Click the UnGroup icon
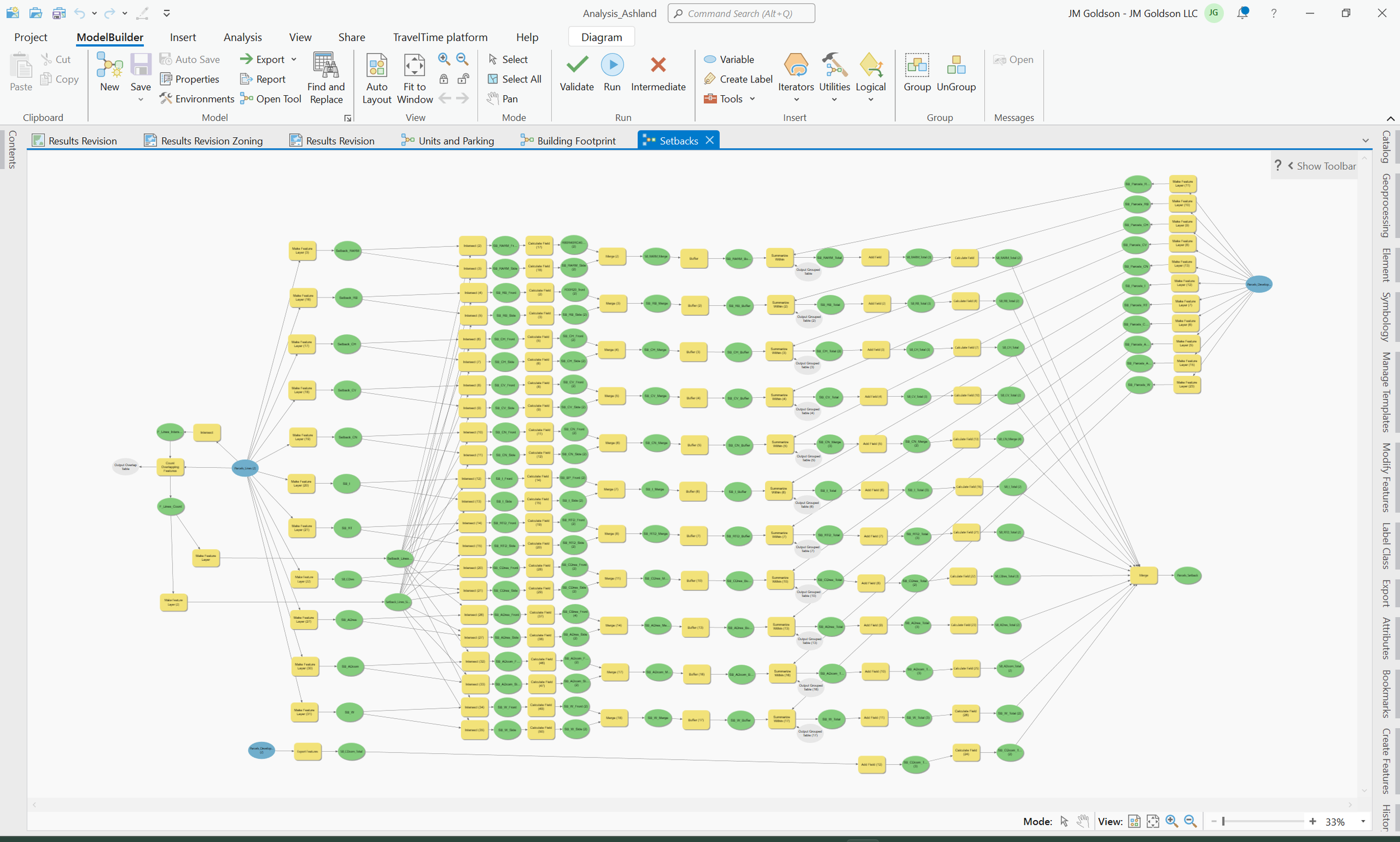This screenshot has width=1400, height=842. click(x=955, y=66)
